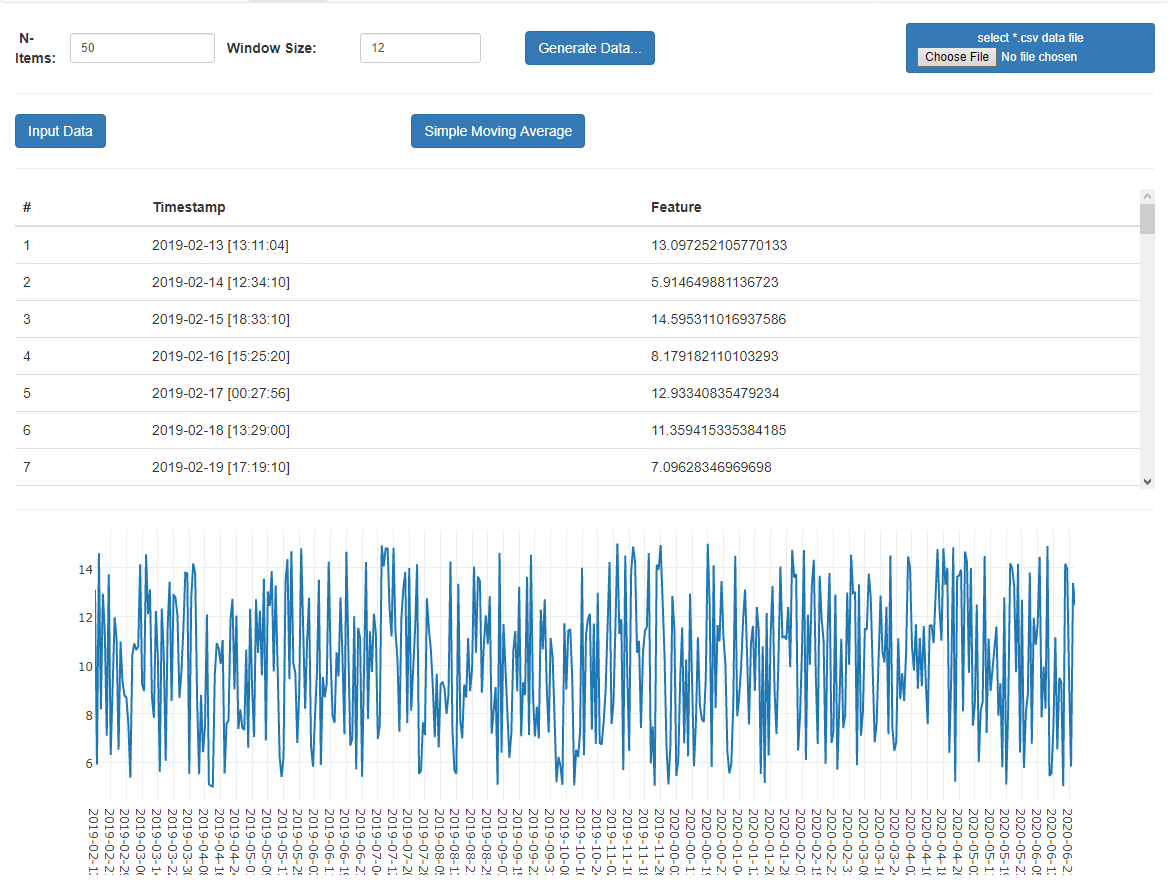Click the y-axis label 10 on chart
The width and height of the screenshot is (1168, 880).
pyautogui.click(x=86, y=666)
